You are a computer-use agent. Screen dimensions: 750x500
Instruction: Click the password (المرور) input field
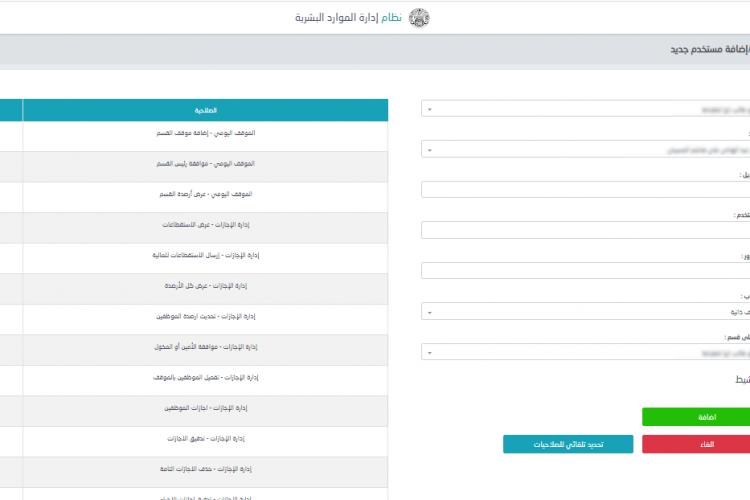tap(585, 271)
